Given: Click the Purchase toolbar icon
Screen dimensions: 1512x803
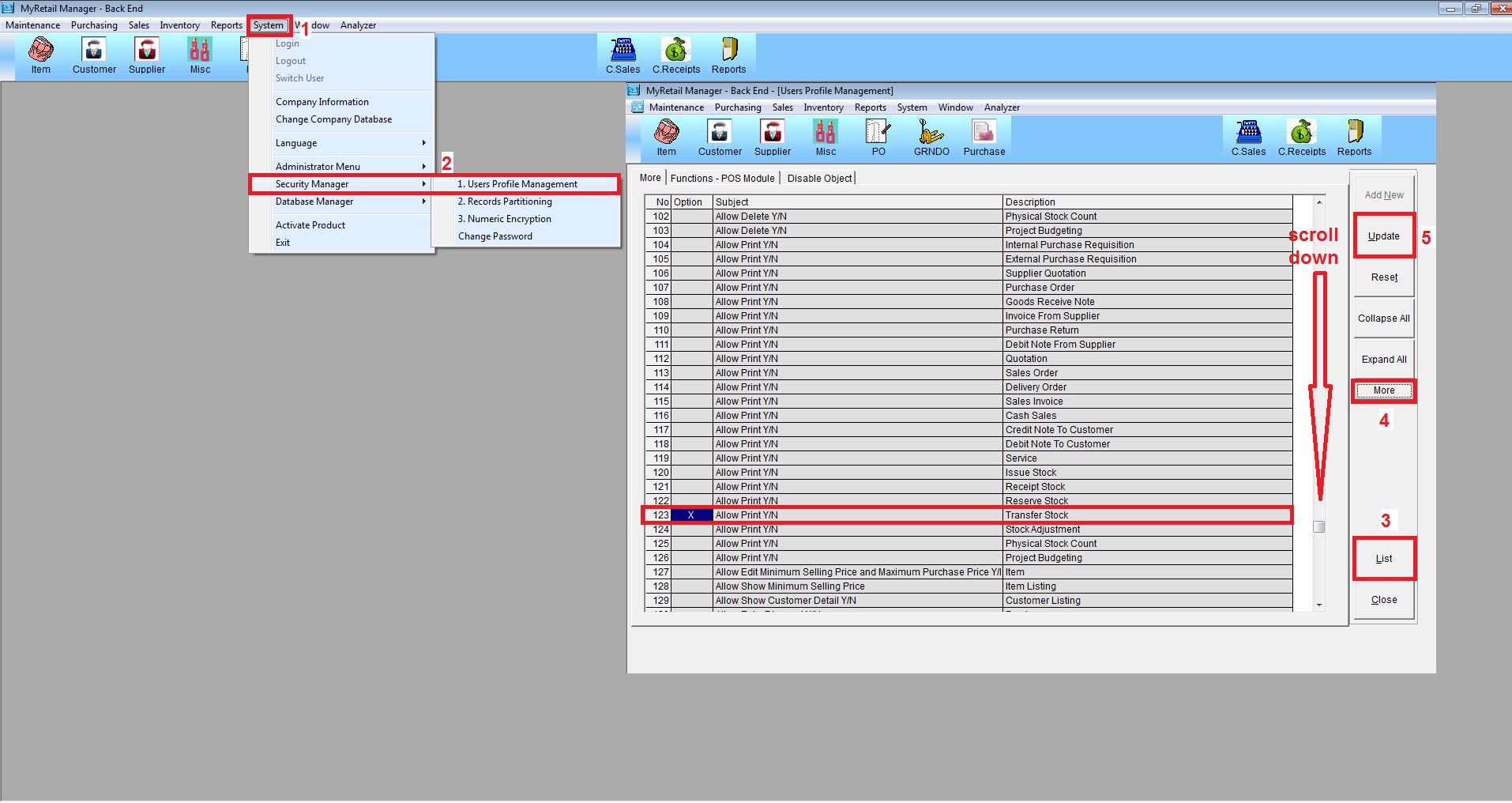Looking at the screenshot, I should tap(984, 138).
